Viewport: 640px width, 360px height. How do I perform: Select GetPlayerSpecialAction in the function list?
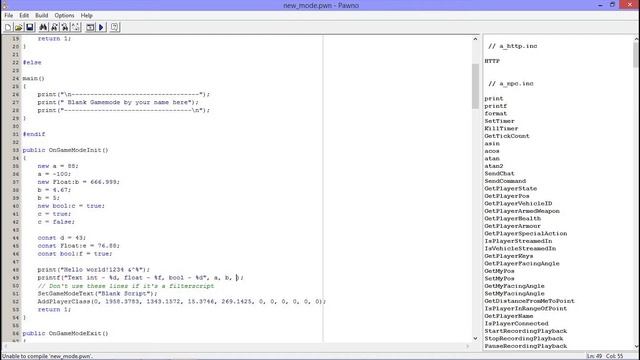coord(525,233)
